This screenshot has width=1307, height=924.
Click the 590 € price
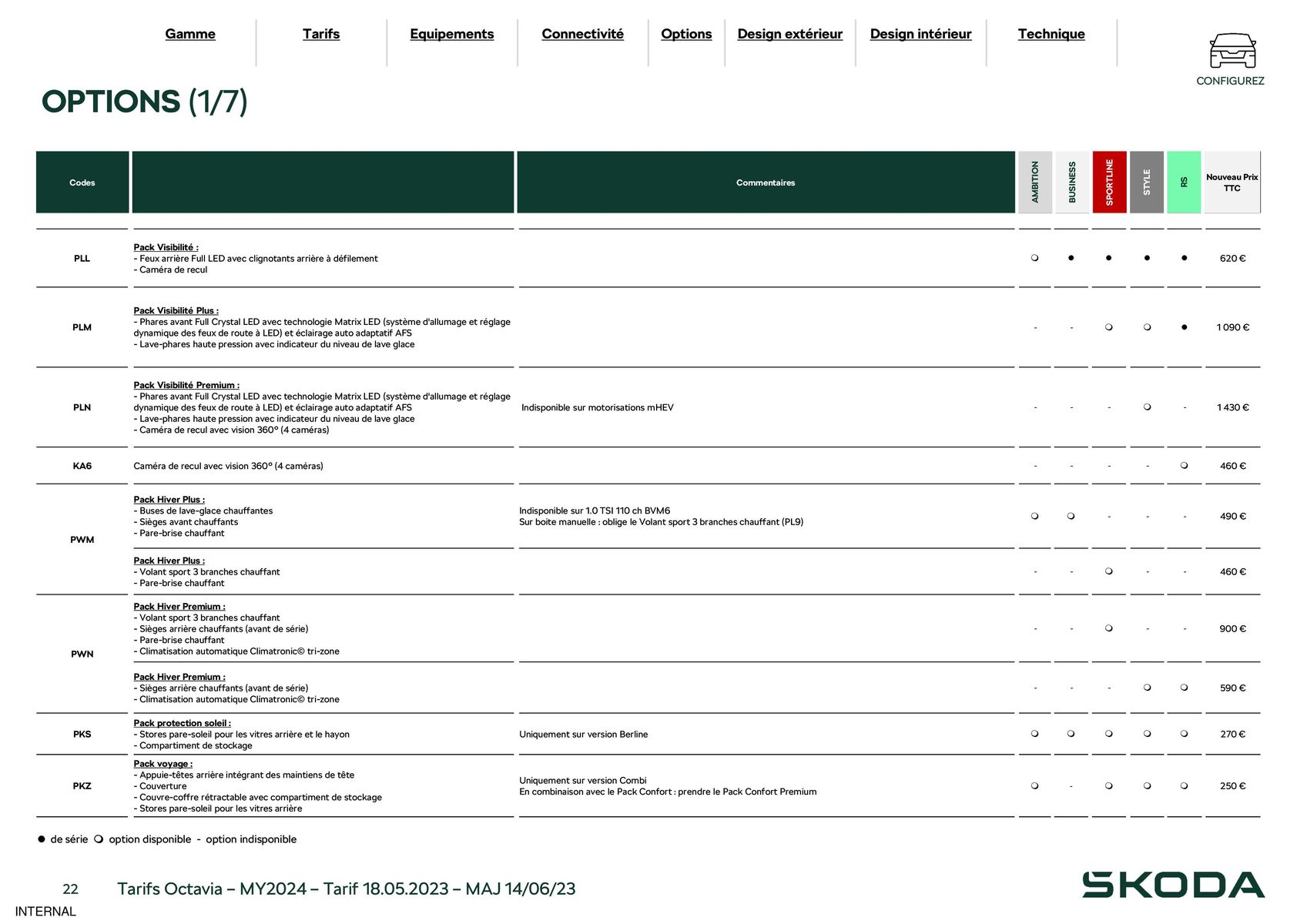coord(1232,688)
